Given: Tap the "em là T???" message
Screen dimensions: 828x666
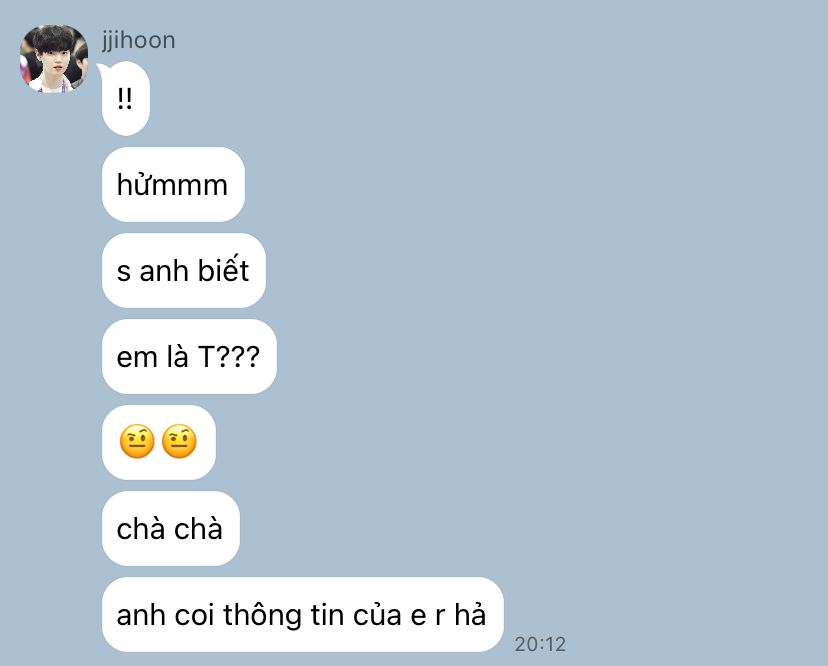Looking at the screenshot, I should (x=189, y=357).
